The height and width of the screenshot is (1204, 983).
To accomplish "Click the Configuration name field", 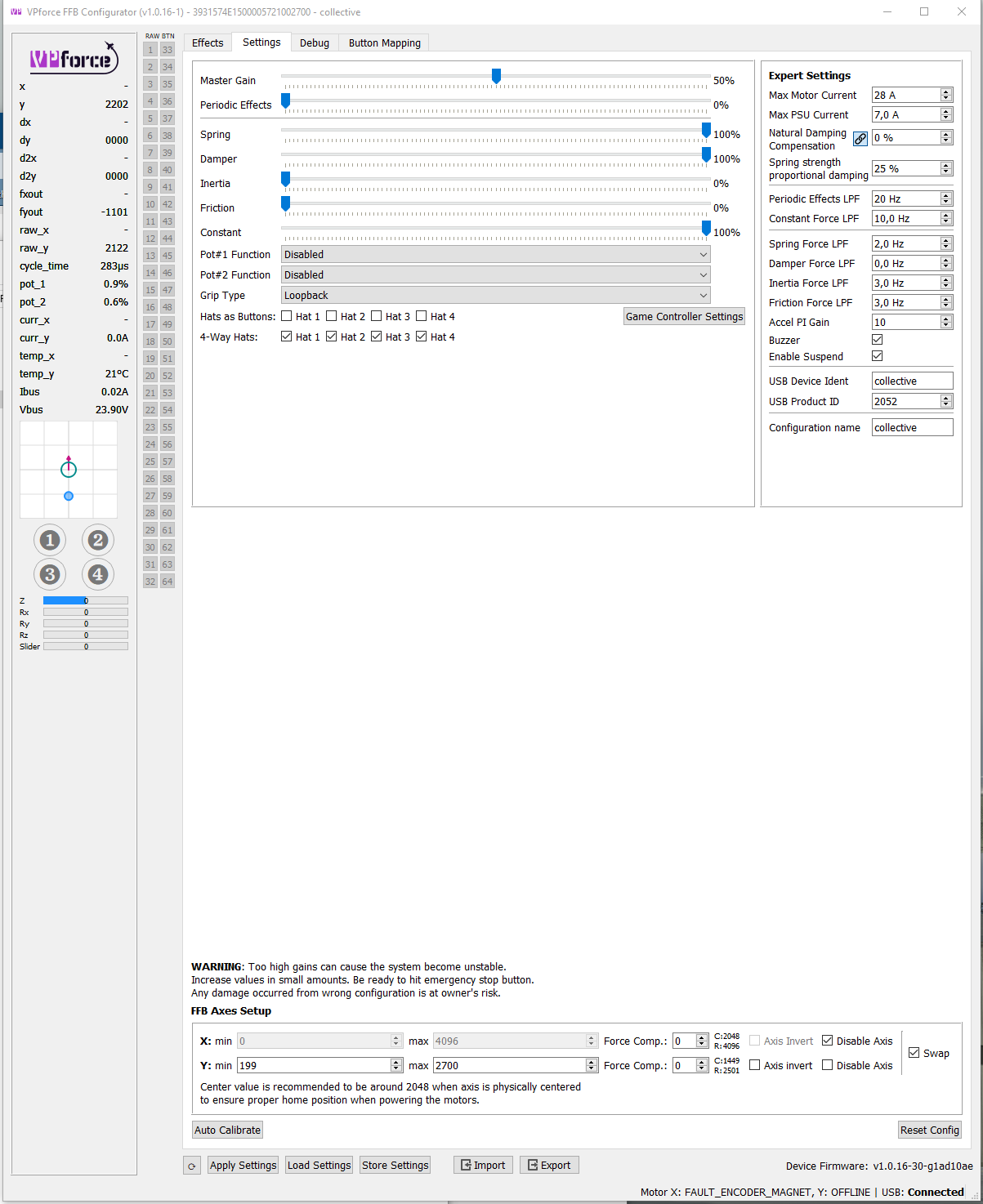I will pos(913,428).
